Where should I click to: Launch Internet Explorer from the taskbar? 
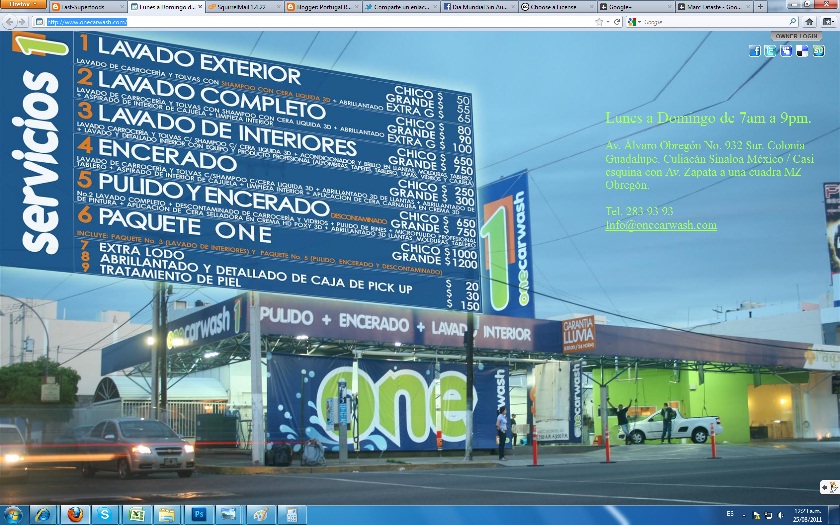[43, 515]
